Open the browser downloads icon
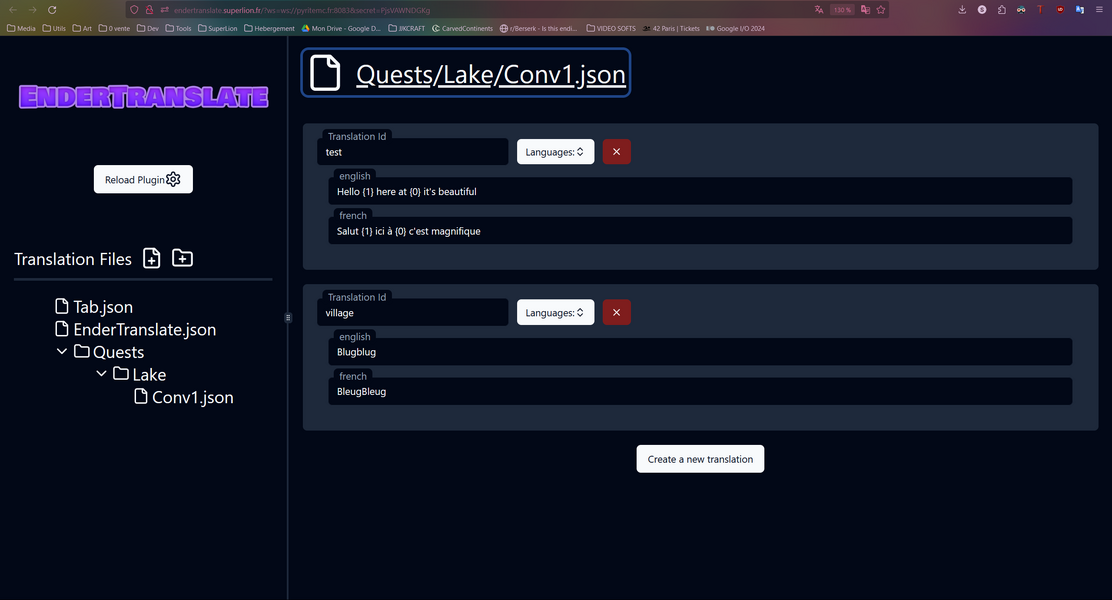Image resolution: width=1112 pixels, height=600 pixels. pos(962,9)
